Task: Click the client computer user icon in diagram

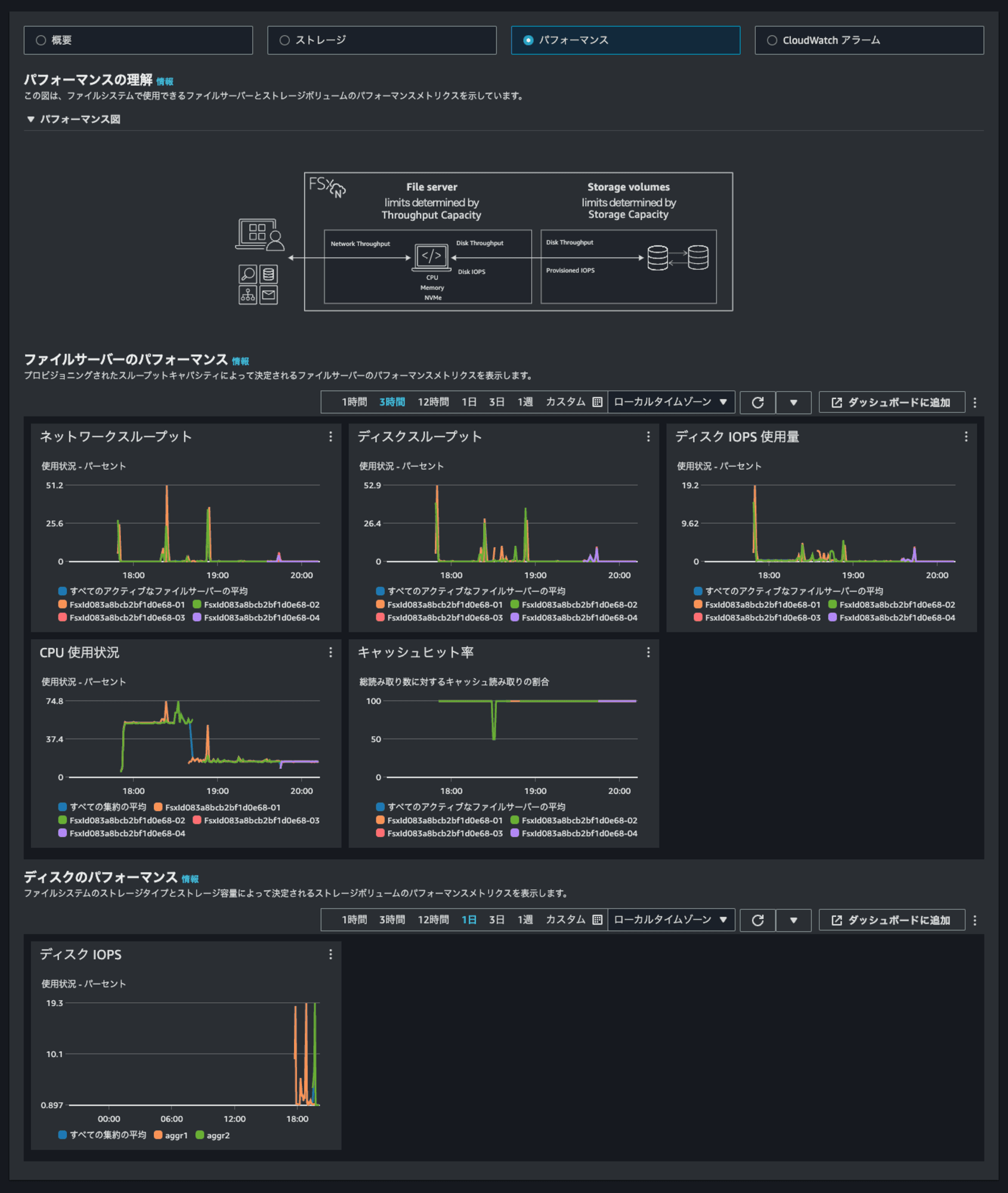Action: point(260,234)
